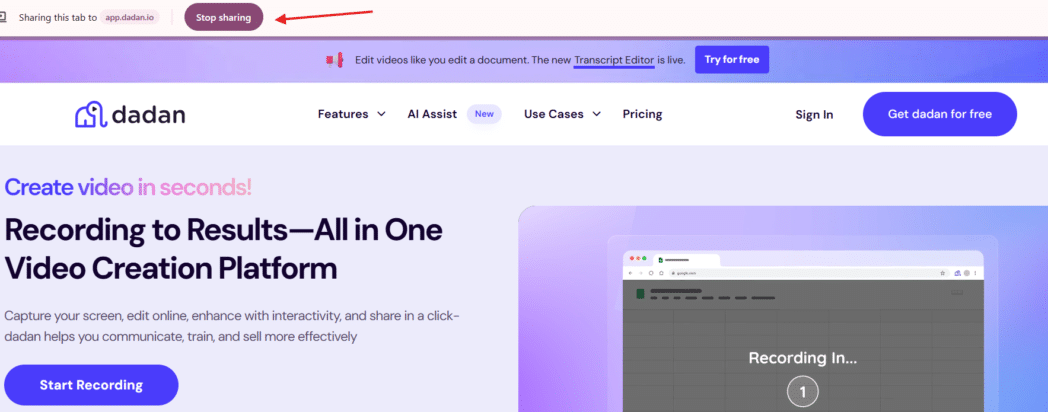Screen dimensions: 1048x412
Task: Click the green spreadsheet icon in demo preview
Action: 639,293
